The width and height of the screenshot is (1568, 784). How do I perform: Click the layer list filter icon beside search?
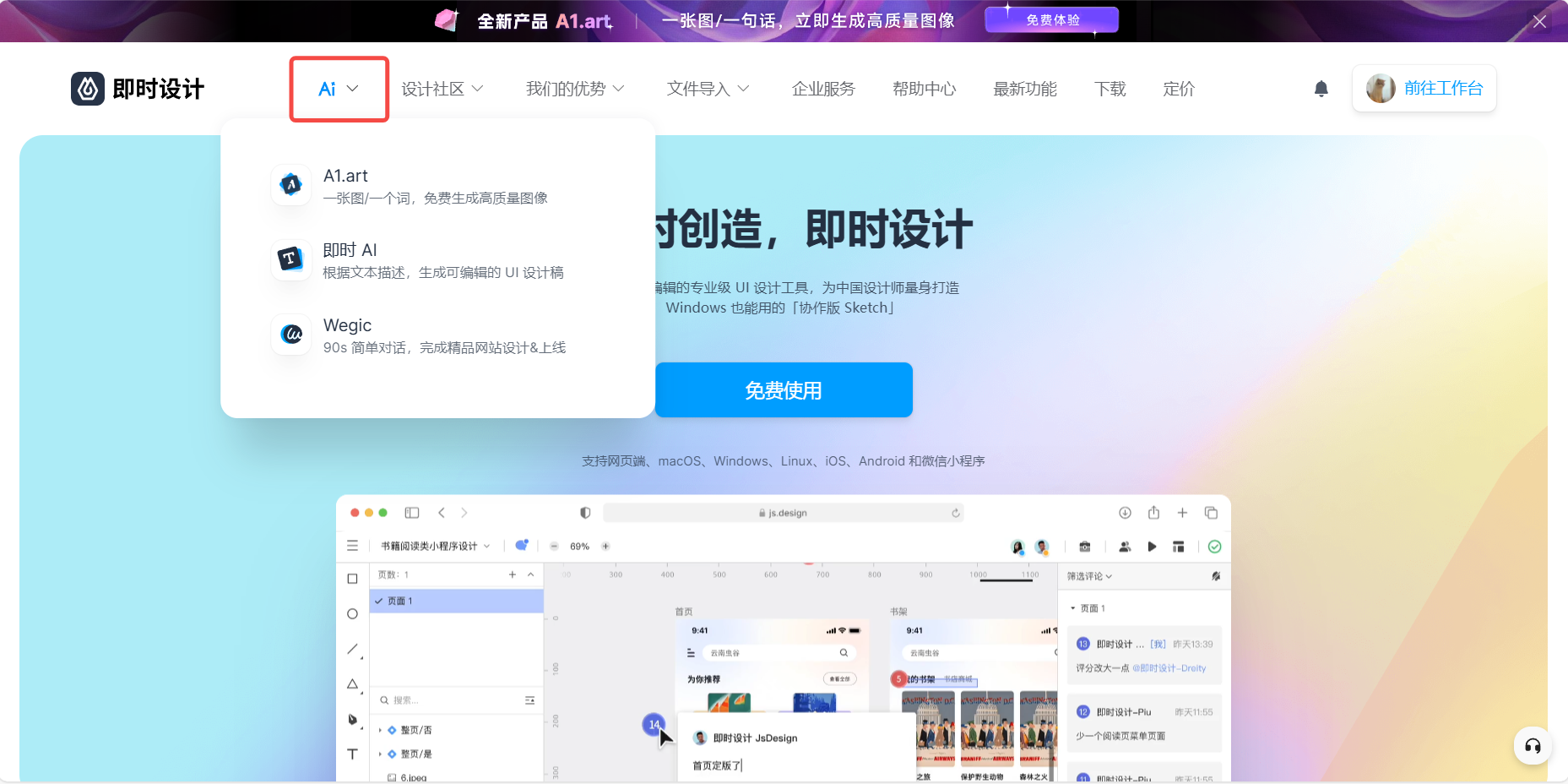pos(530,700)
